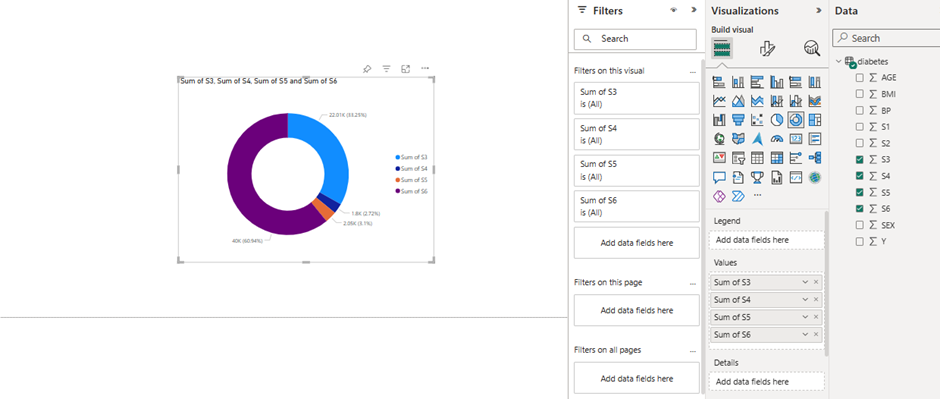Check the SEX field checkbox
The width and height of the screenshot is (940, 399).
860,225
